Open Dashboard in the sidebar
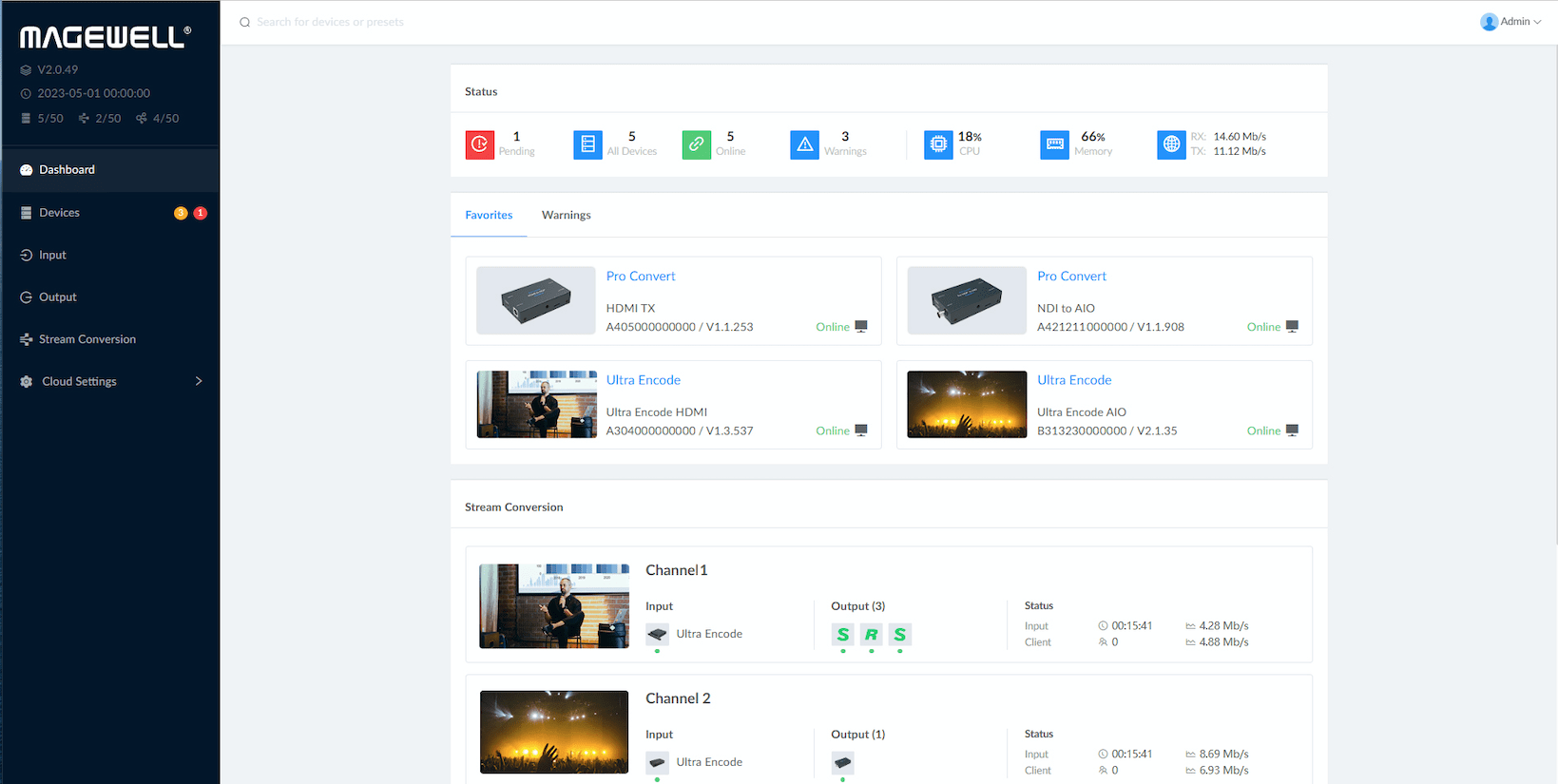The width and height of the screenshot is (1558, 784). (x=110, y=170)
